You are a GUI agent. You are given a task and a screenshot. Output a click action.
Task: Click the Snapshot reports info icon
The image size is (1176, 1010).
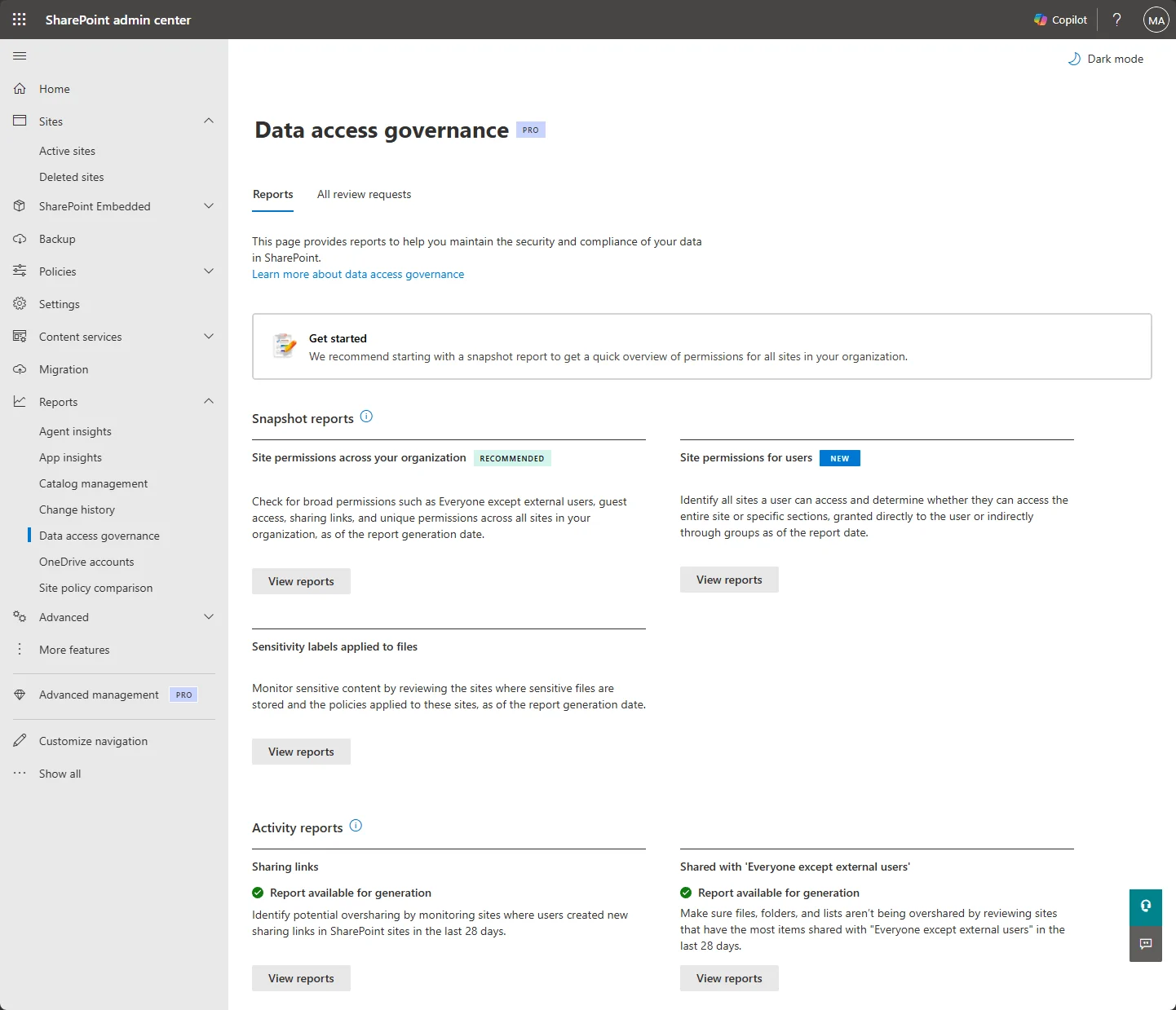[366, 417]
